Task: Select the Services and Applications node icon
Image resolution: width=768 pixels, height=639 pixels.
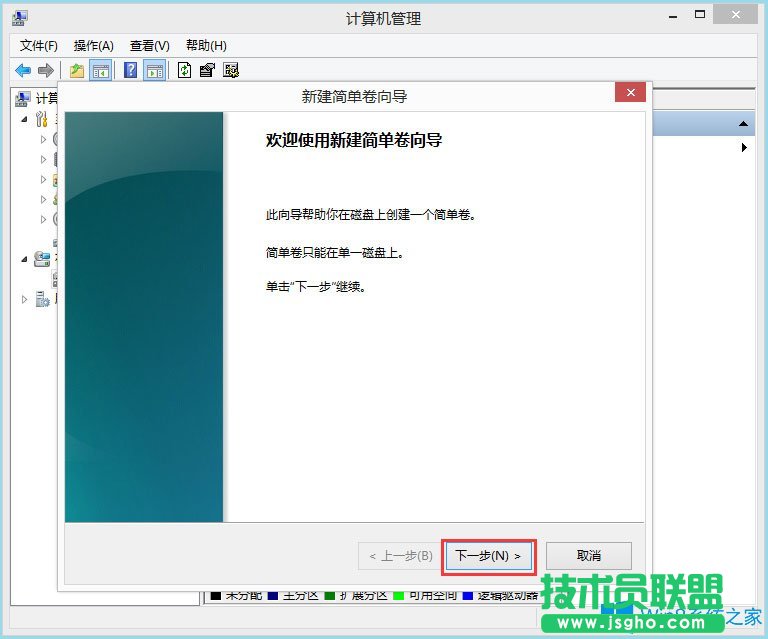Action: click(43, 299)
